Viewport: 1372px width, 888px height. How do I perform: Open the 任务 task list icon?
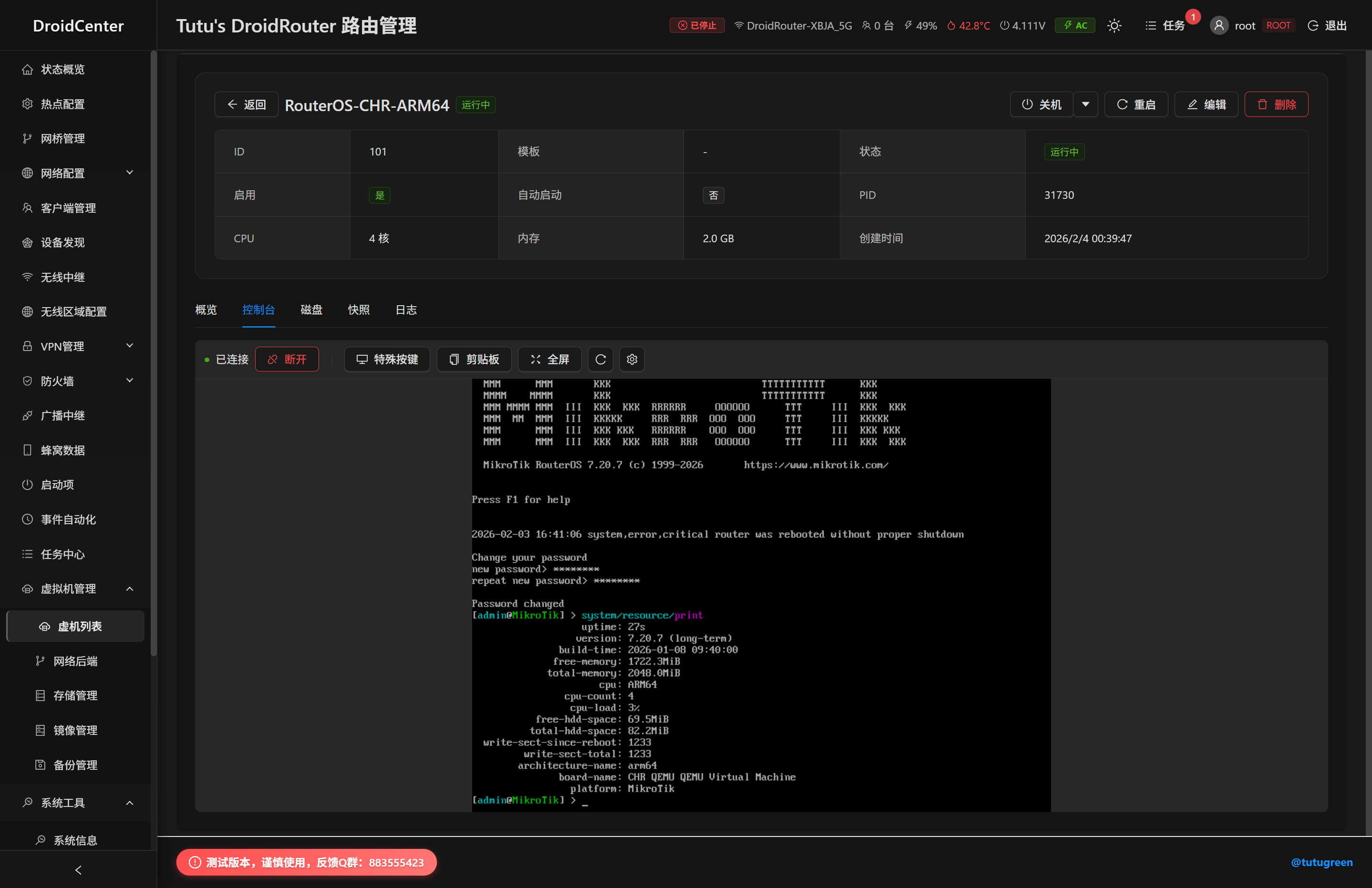1165,26
